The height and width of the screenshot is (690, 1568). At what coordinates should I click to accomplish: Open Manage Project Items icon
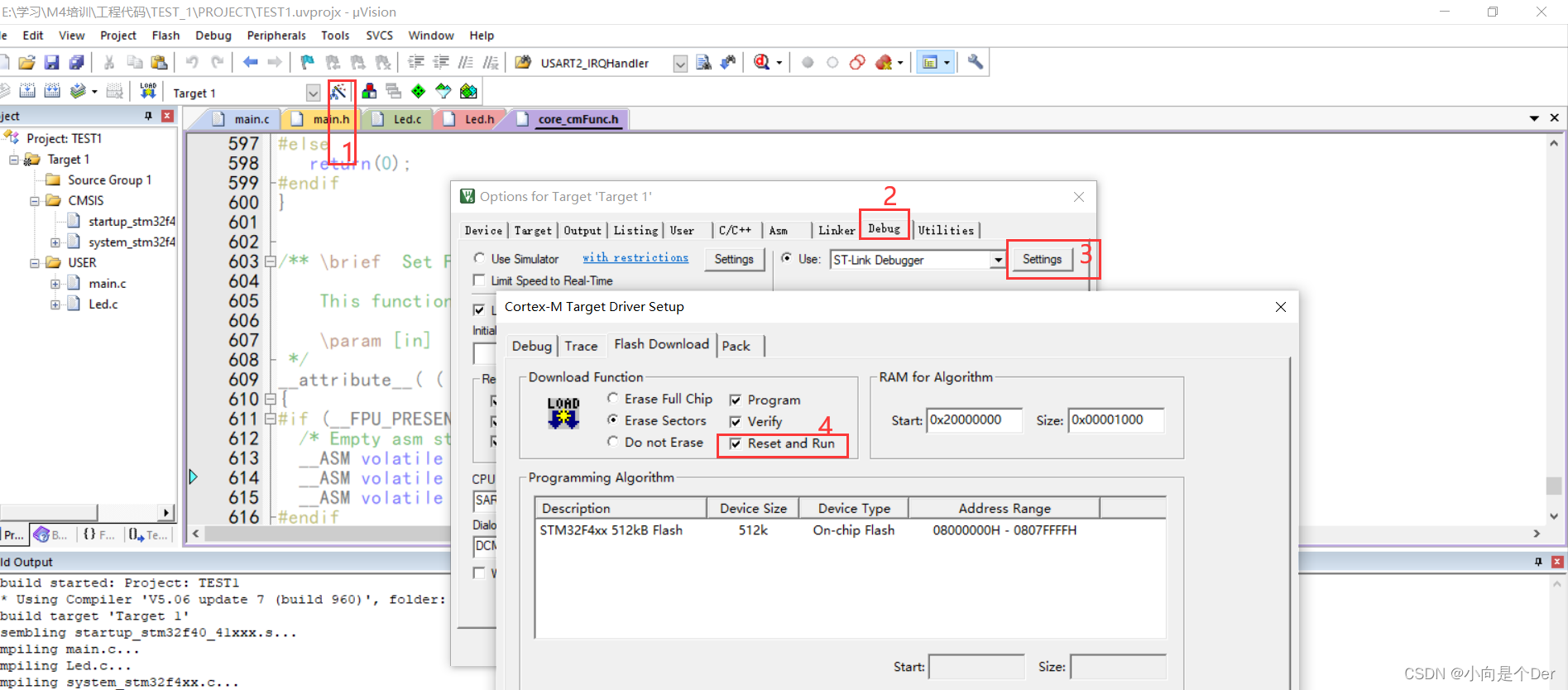click(x=369, y=92)
